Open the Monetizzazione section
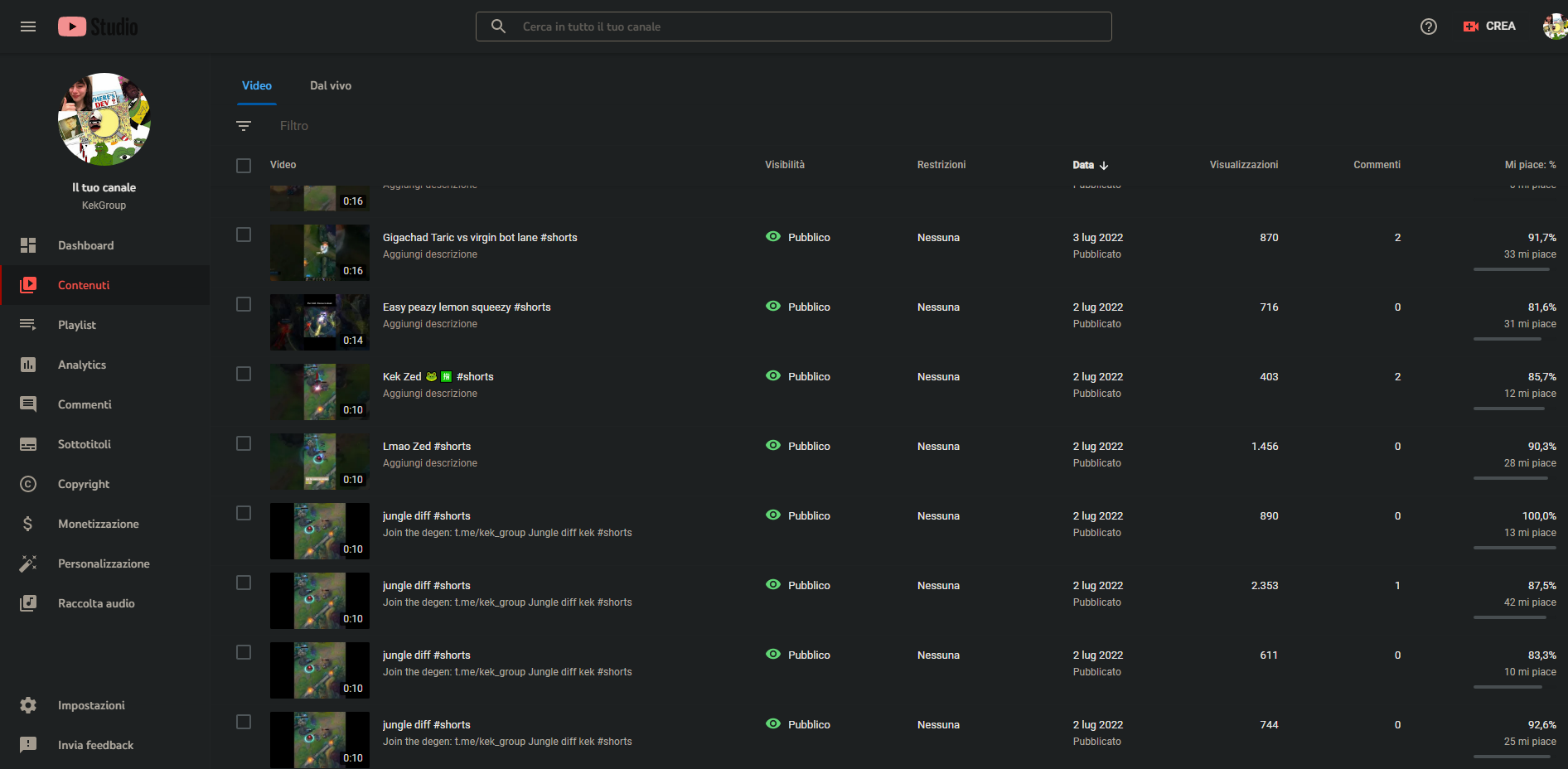Screen dimensions: 1568x769 click(104, 524)
